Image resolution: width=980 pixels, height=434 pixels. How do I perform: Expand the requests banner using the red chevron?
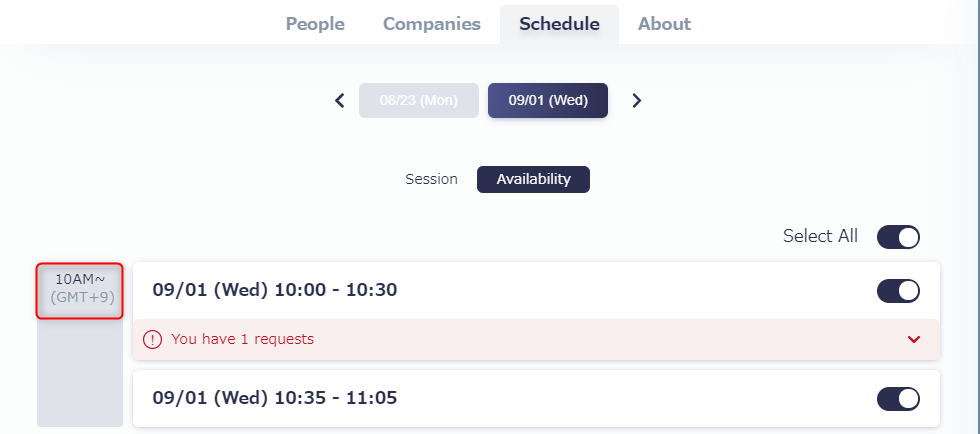pyautogui.click(x=914, y=340)
